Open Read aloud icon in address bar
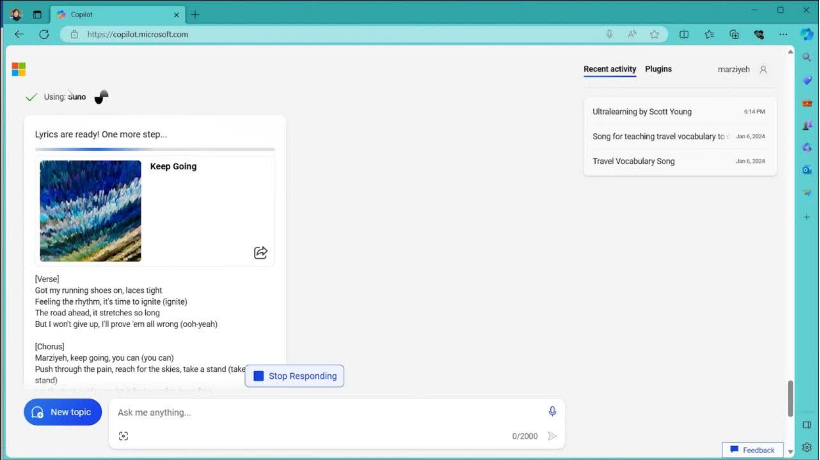Viewport: 820px width, 460px height. [632, 34]
